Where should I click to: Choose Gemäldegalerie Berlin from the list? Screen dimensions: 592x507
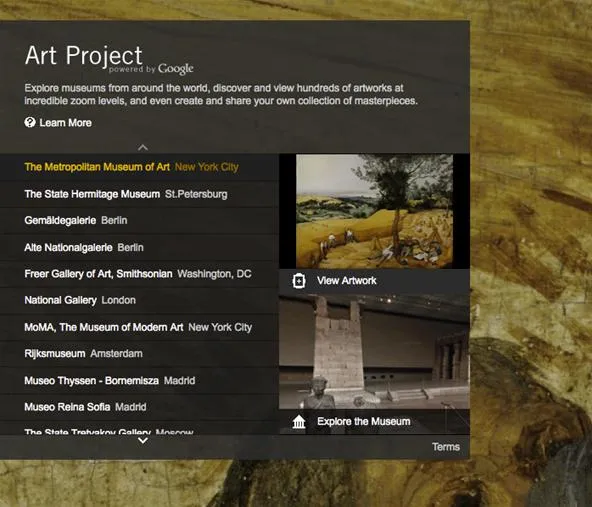(139, 220)
